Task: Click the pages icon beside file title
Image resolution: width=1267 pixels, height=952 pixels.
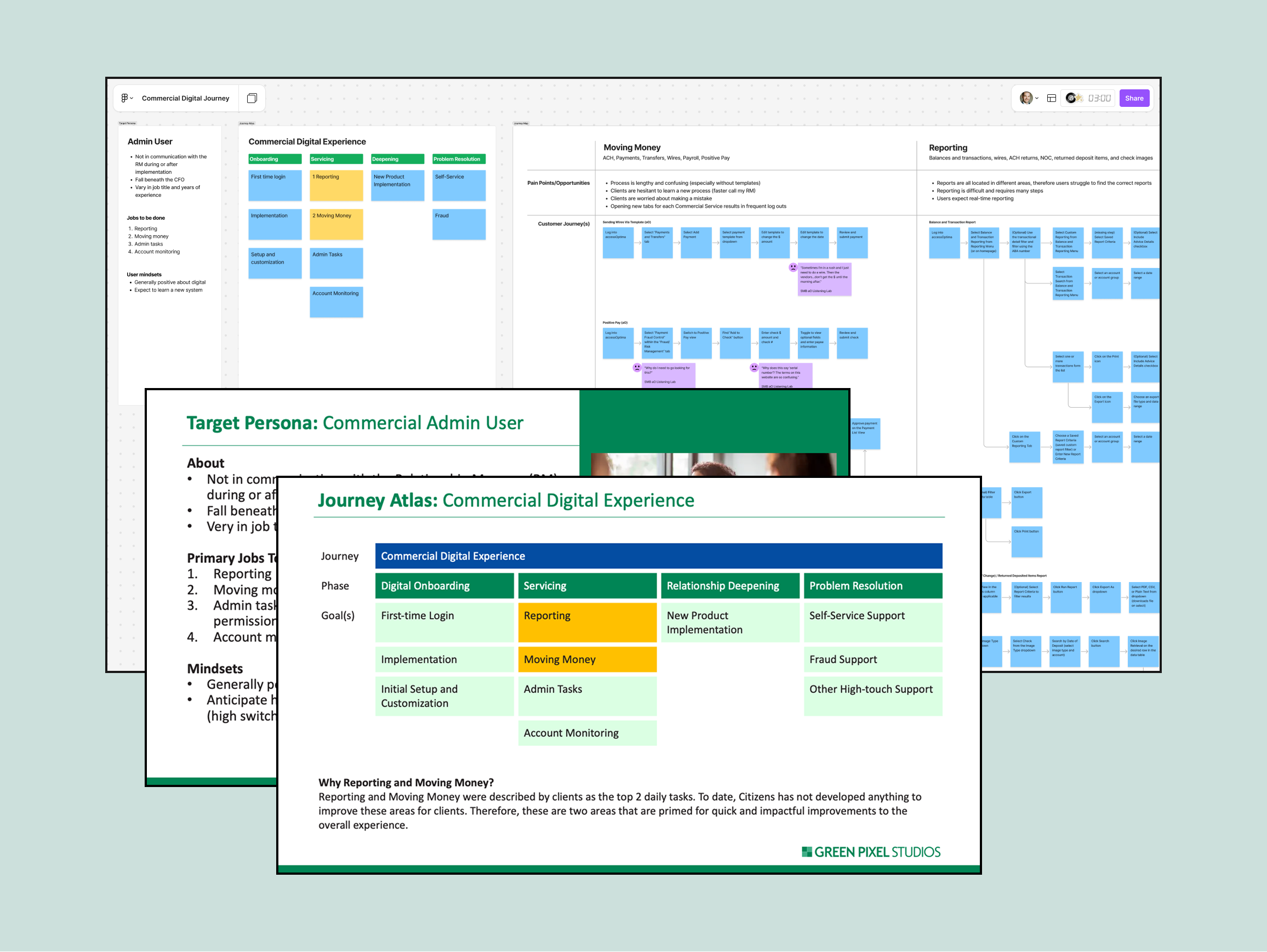Action: coord(252,98)
